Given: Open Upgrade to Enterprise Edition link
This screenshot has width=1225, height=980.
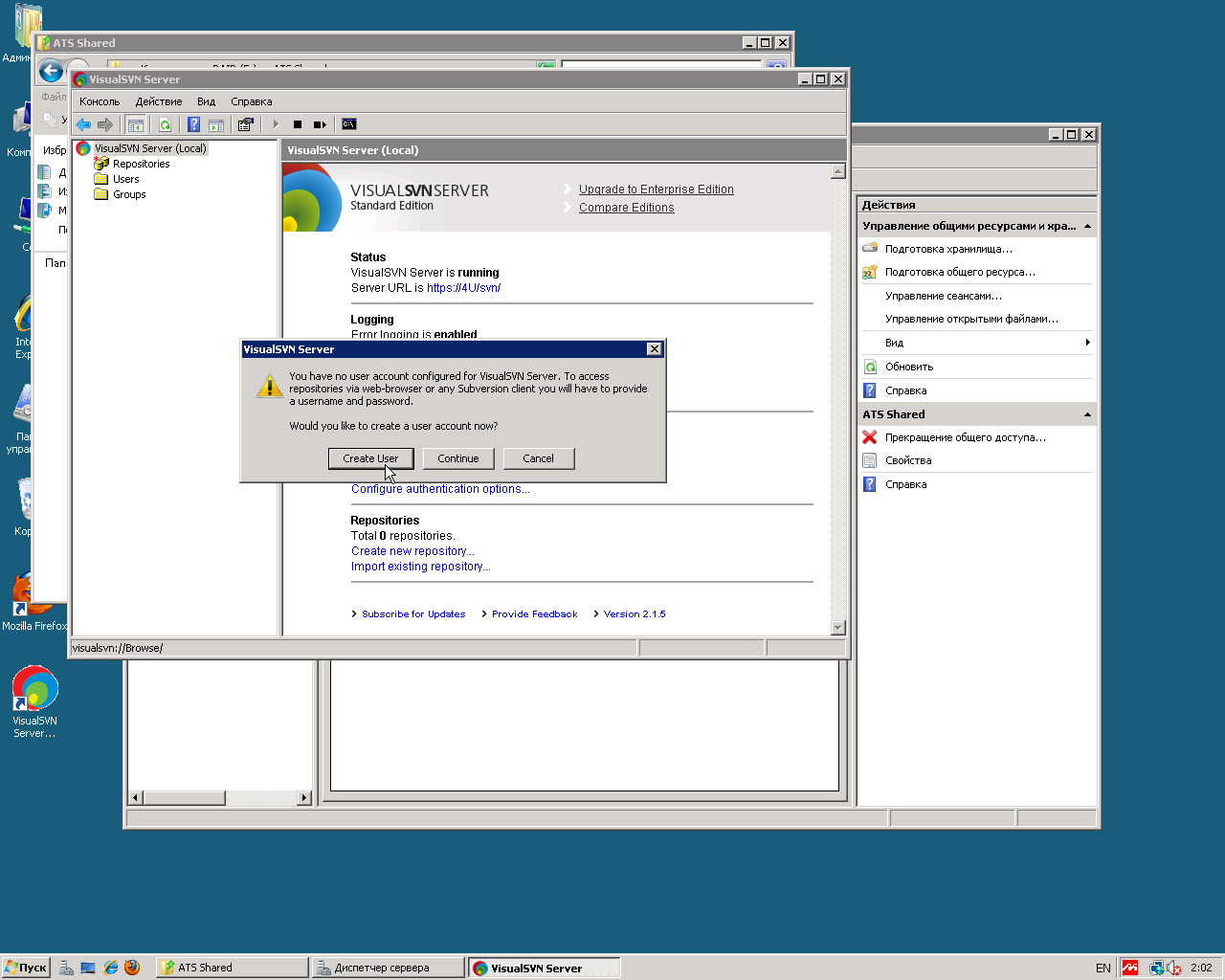Looking at the screenshot, I should [657, 189].
